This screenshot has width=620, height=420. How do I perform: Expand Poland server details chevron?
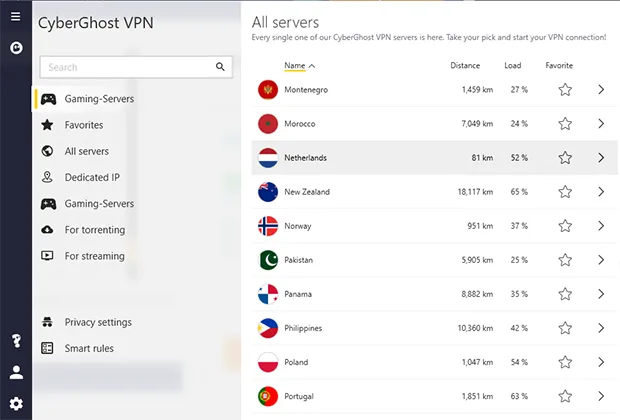coord(601,362)
